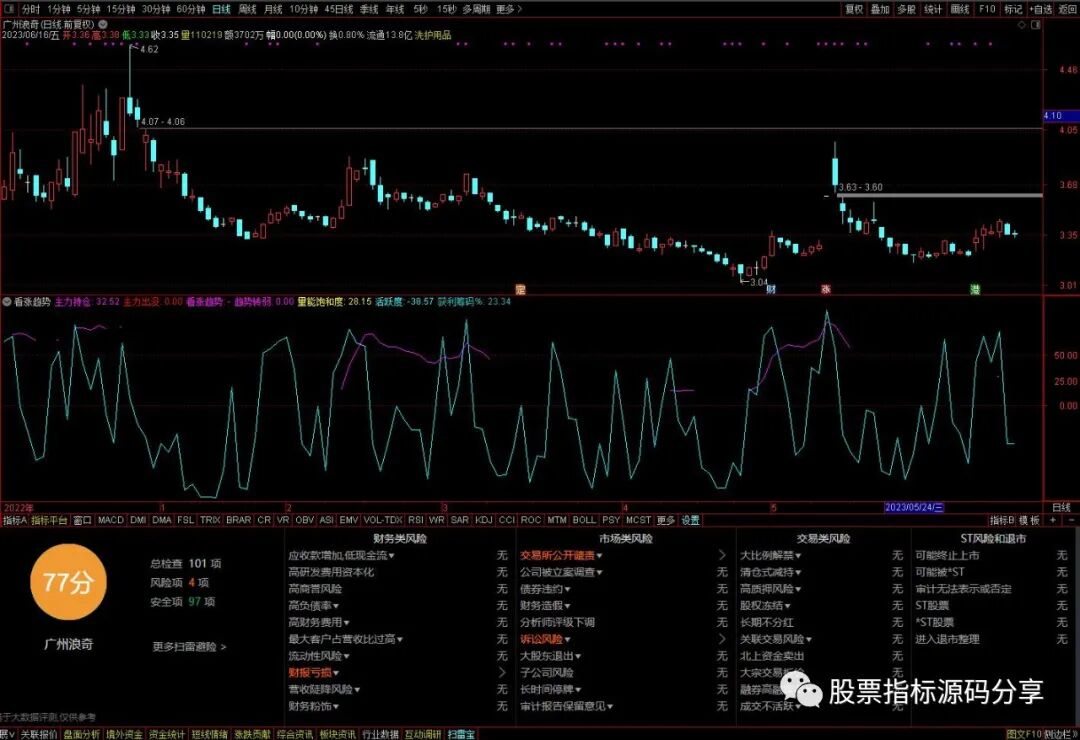
Task: Click the 标记 mark button
Action: (x=1012, y=9)
